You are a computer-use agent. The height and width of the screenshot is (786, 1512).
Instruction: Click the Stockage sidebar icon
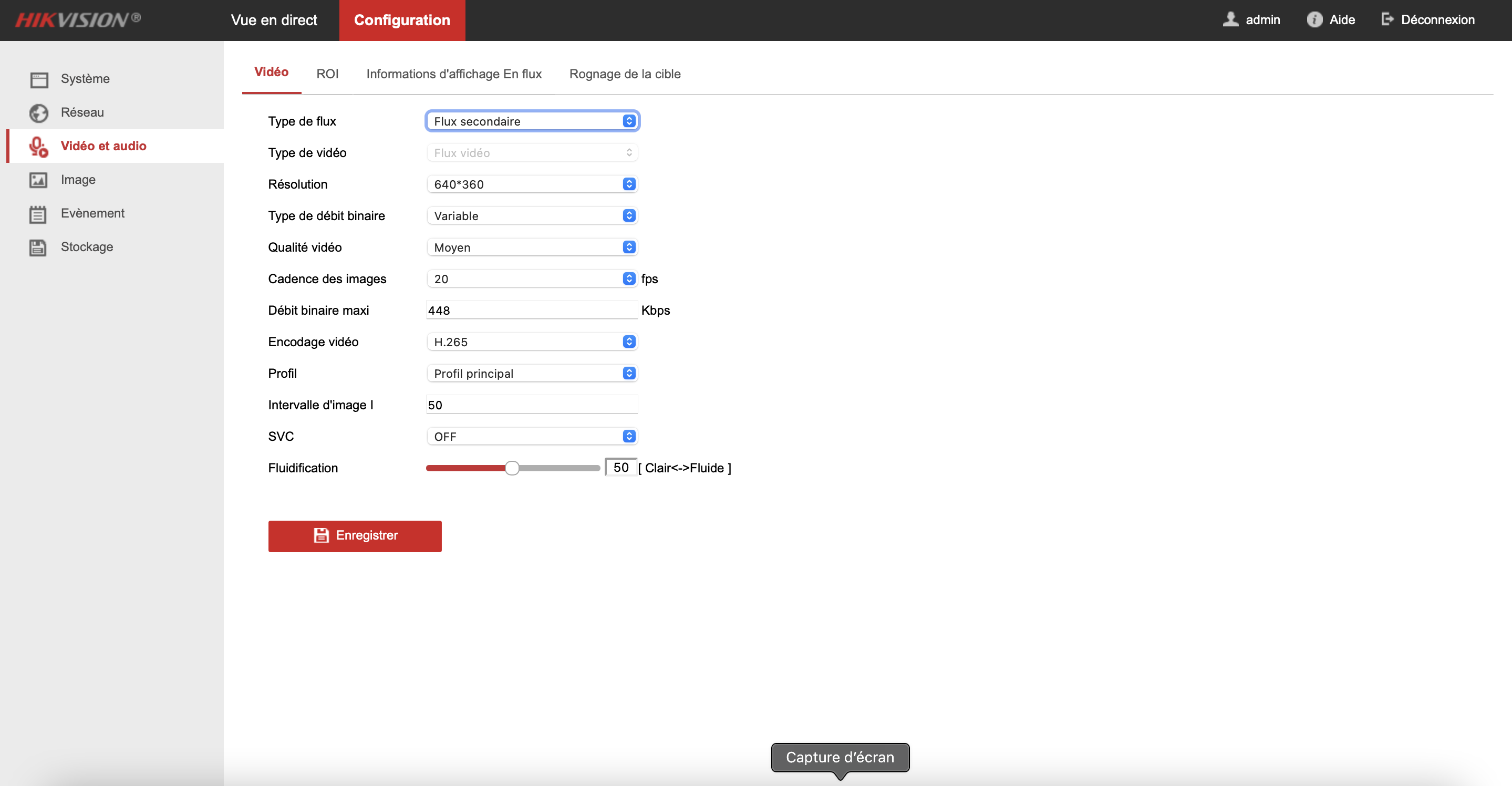tap(38, 247)
